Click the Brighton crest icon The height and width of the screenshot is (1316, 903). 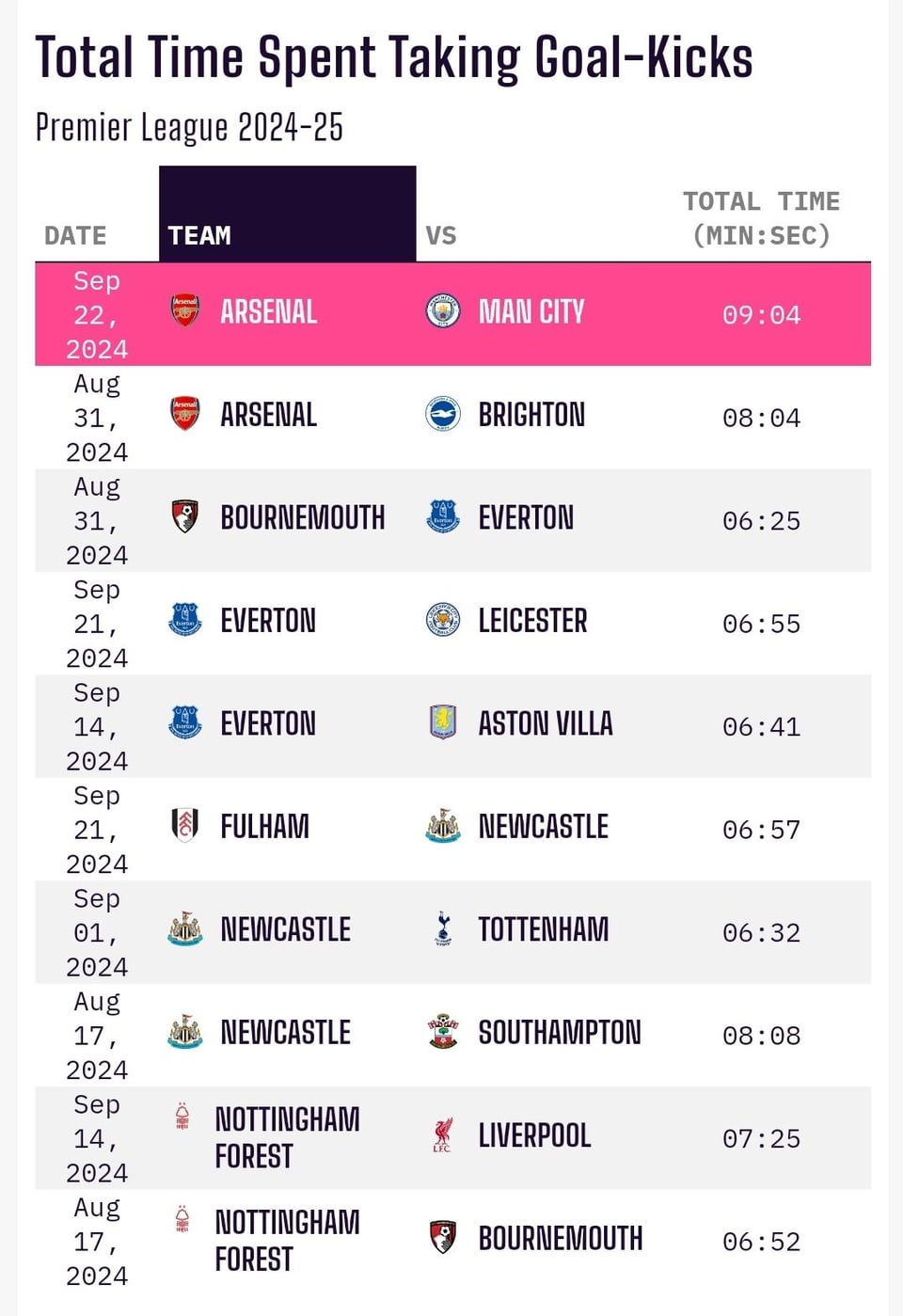[442, 414]
